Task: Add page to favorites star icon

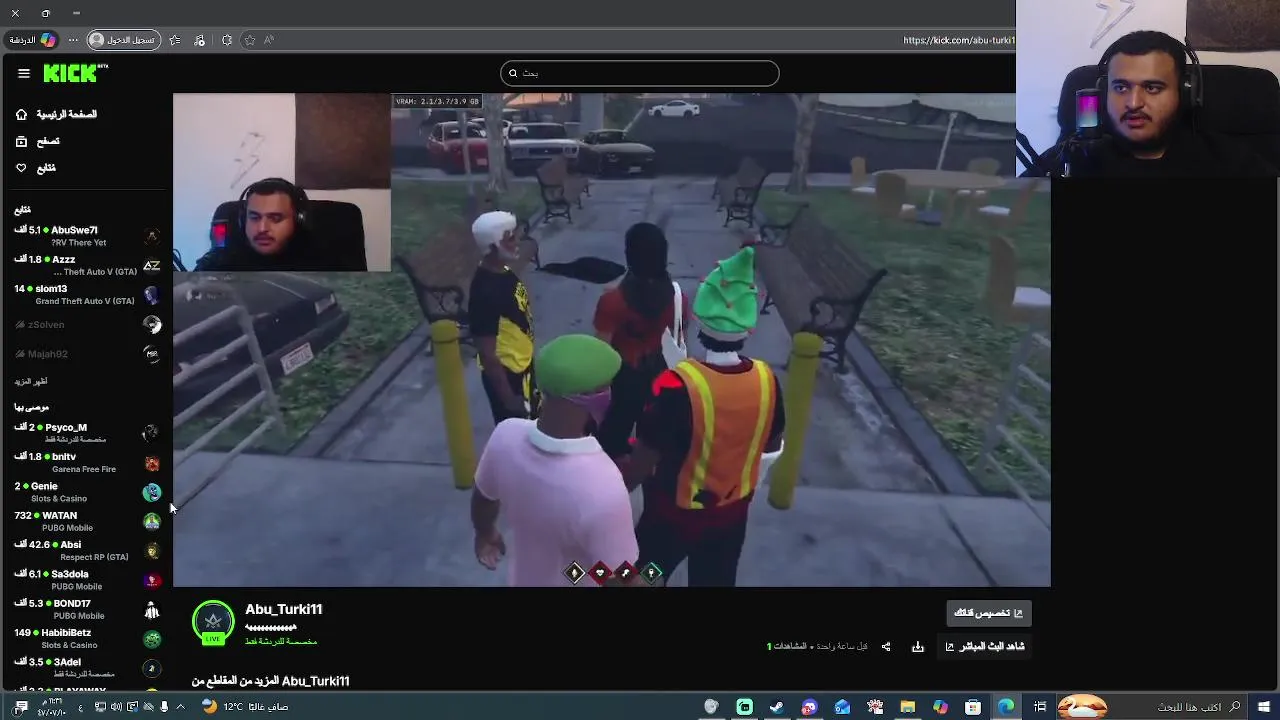Action: pyautogui.click(x=250, y=40)
